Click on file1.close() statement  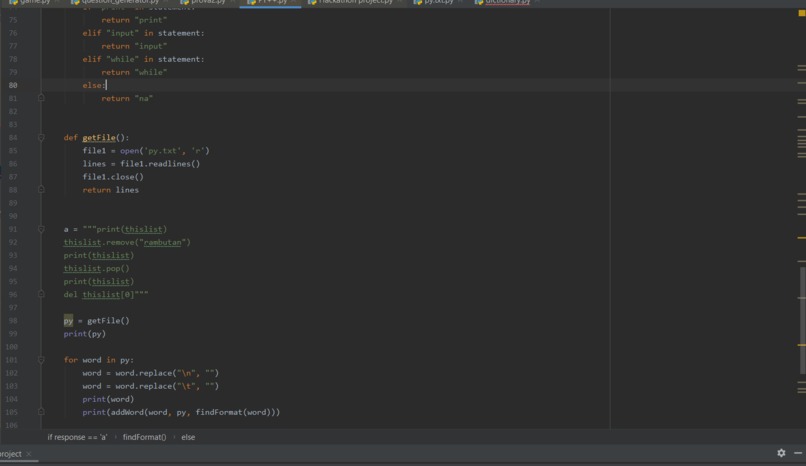point(113,177)
